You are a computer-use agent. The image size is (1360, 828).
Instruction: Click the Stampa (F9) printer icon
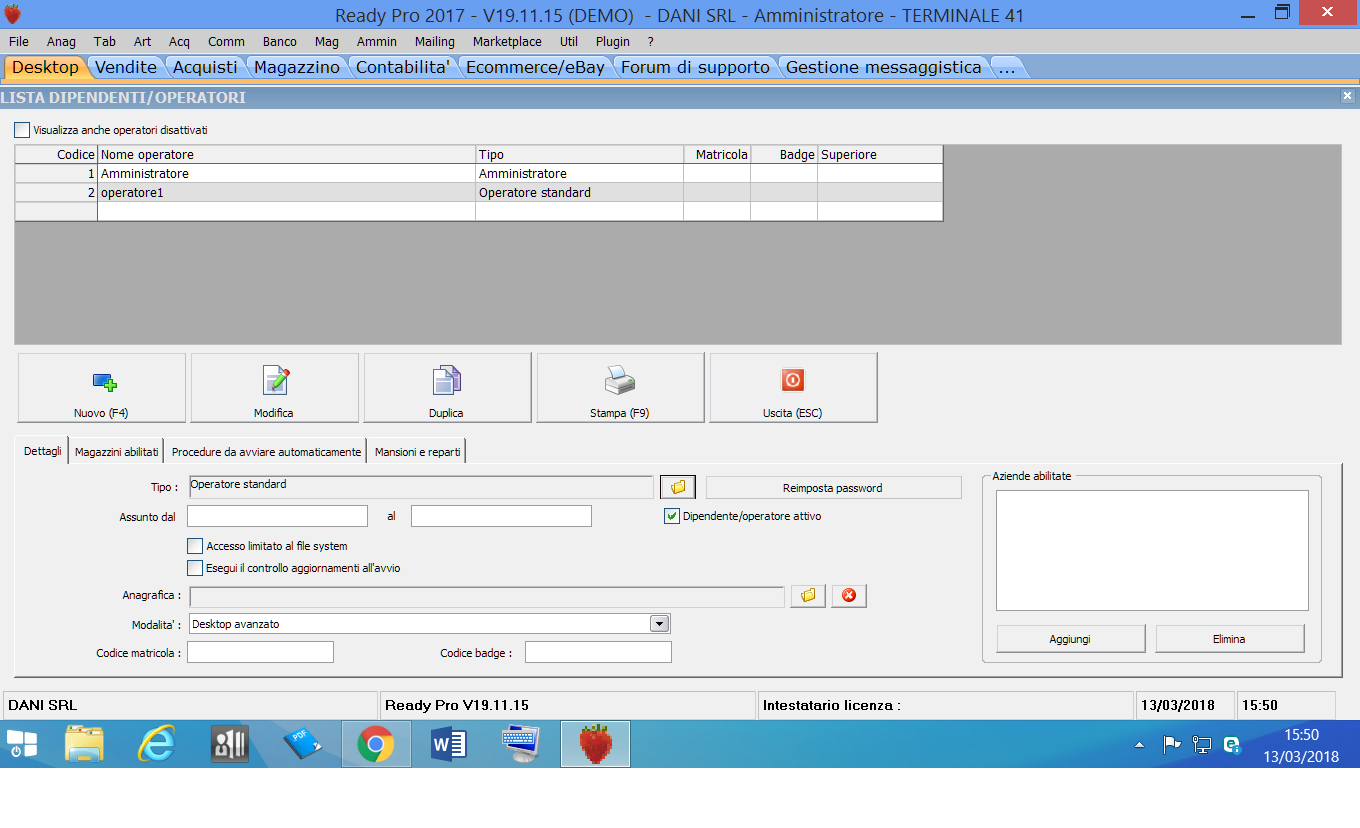(620, 381)
